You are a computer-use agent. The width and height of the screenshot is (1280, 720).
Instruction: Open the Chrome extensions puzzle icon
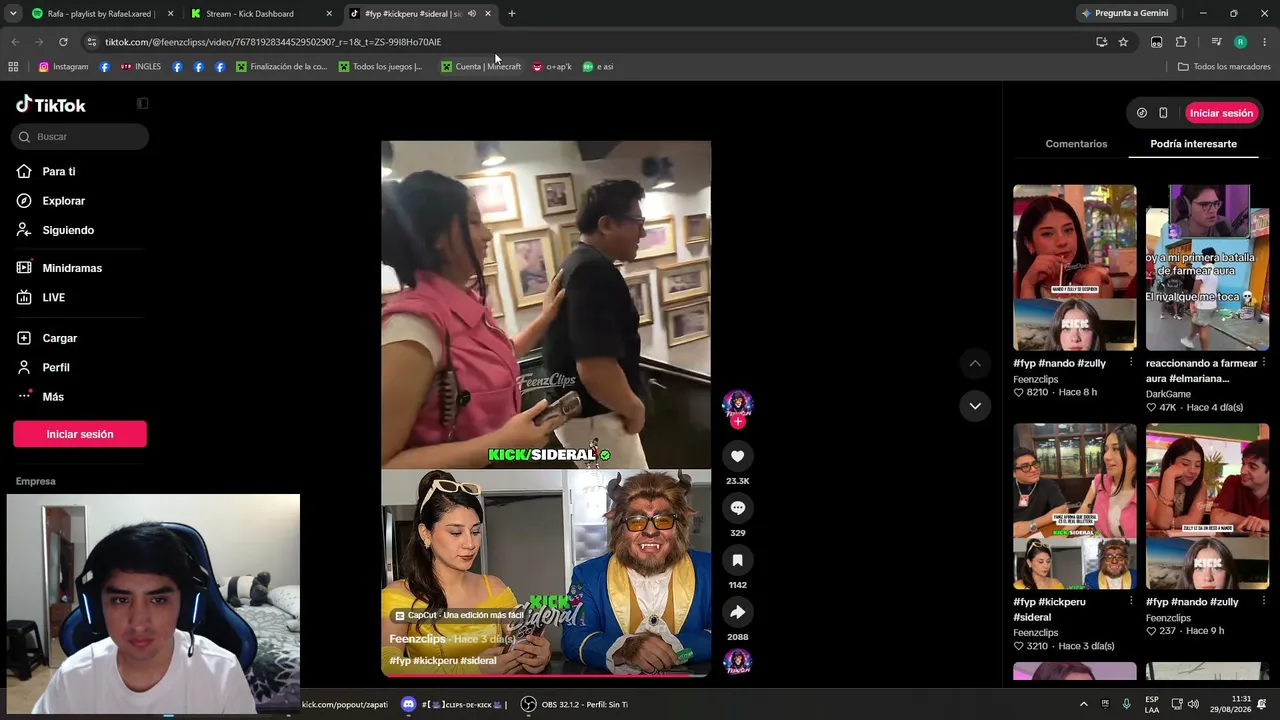(1181, 42)
